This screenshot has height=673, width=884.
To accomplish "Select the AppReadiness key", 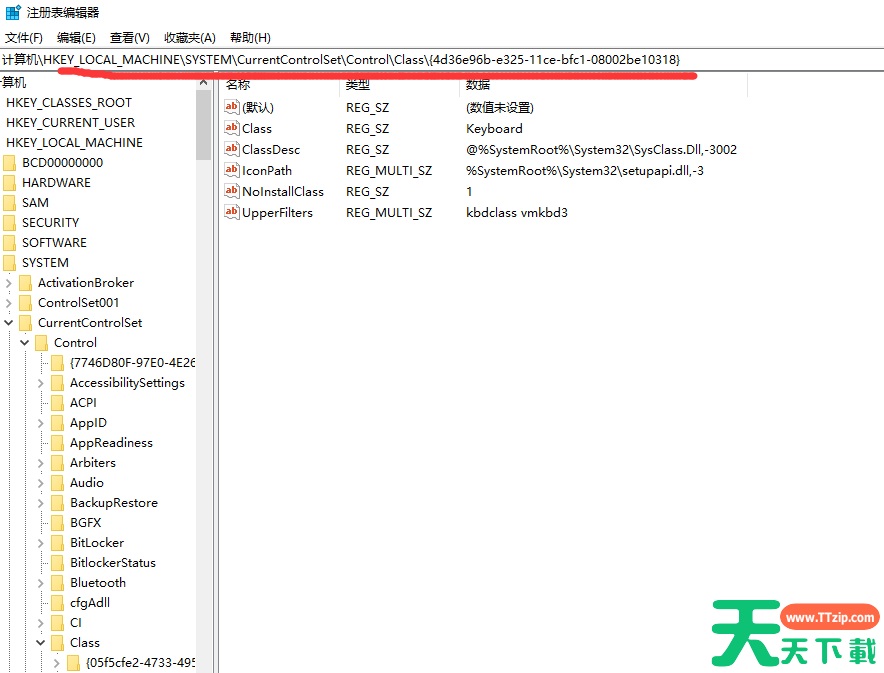I will tap(111, 443).
